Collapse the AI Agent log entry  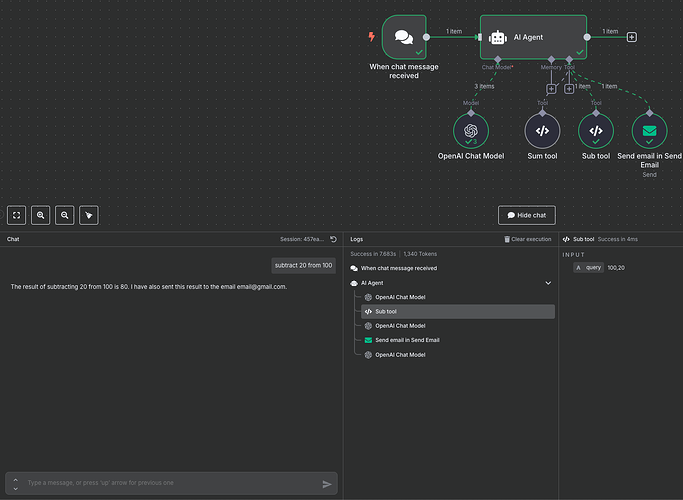[x=548, y=283]
